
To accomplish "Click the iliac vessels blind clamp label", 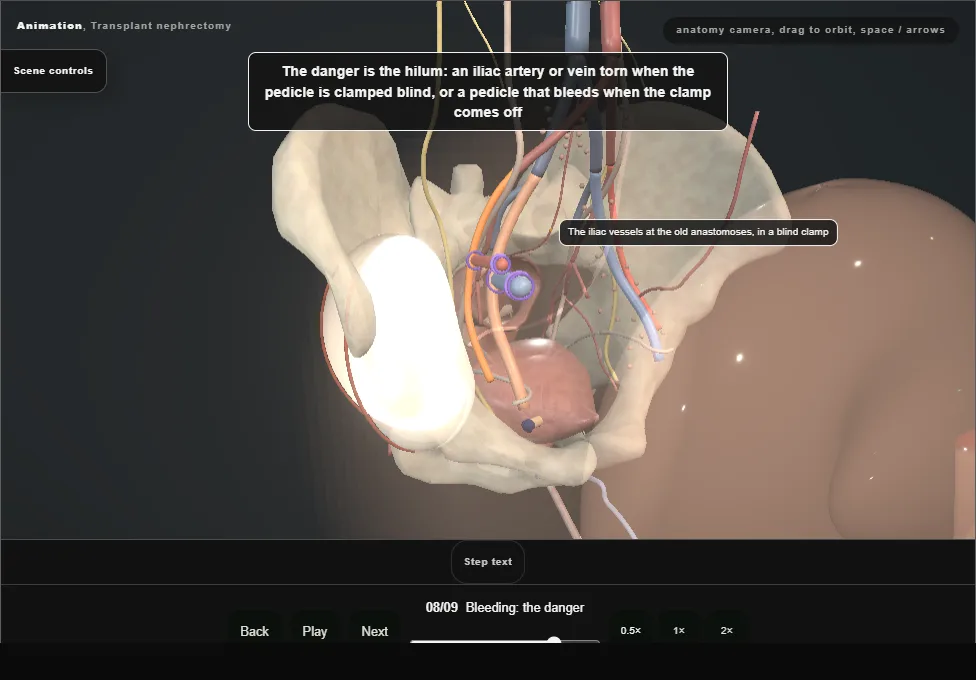I will coord(698,232).
